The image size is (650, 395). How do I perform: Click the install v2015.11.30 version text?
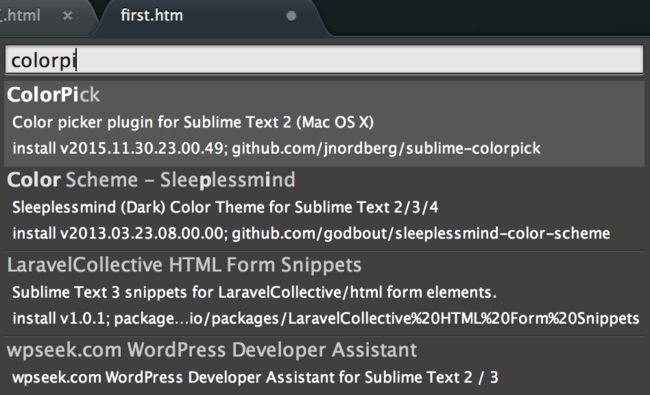120,148
